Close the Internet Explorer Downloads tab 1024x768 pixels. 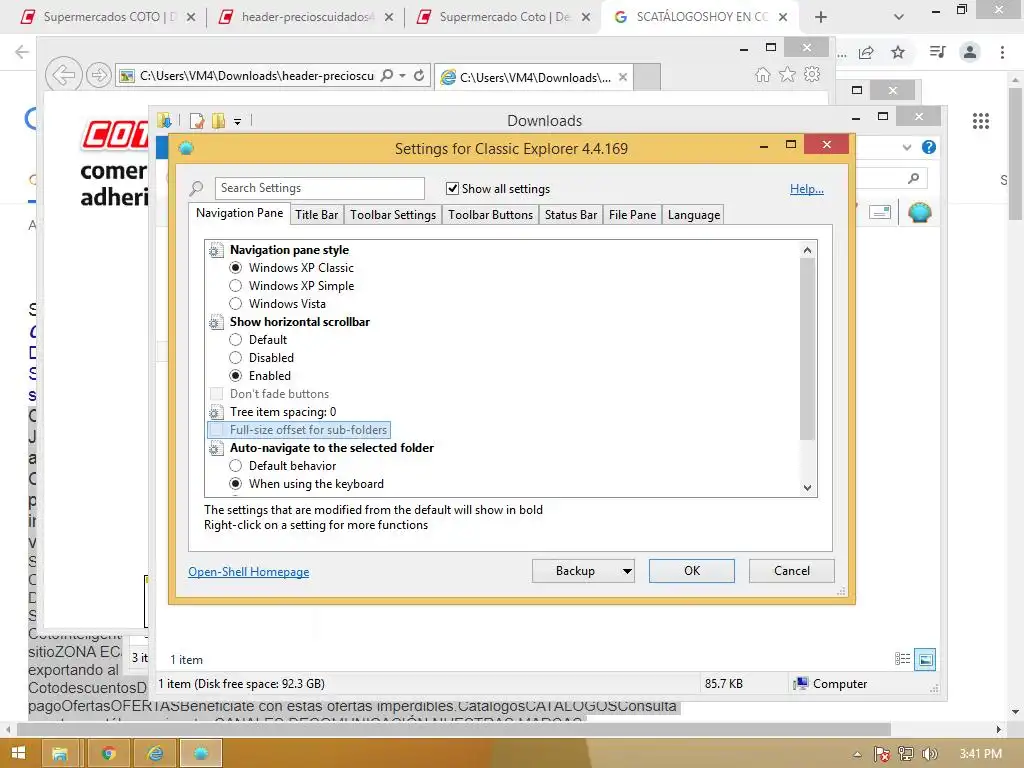pos(623,77)
